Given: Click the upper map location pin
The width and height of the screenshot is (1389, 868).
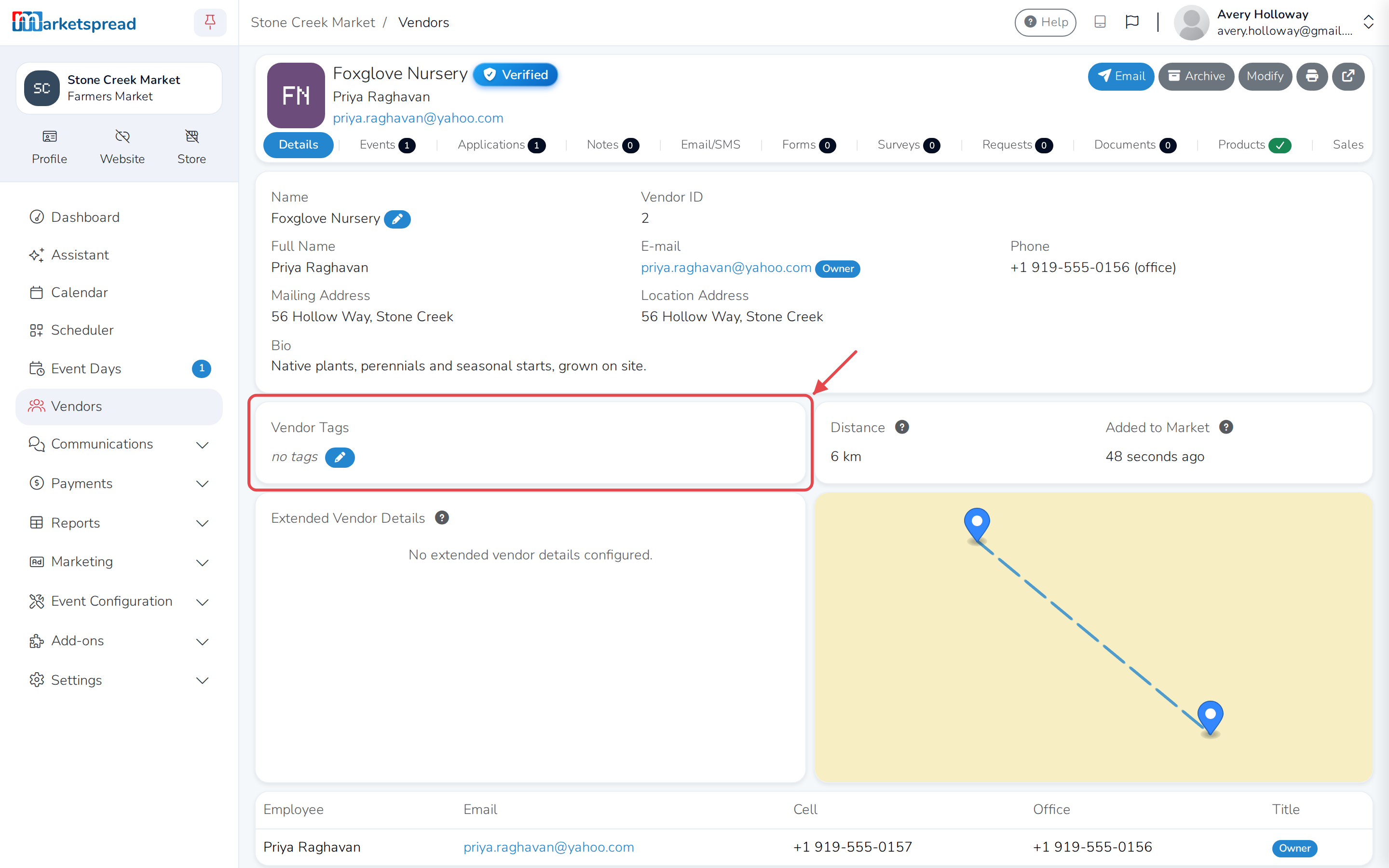Looking at the screenshot, I should click(x=977, y=525).
